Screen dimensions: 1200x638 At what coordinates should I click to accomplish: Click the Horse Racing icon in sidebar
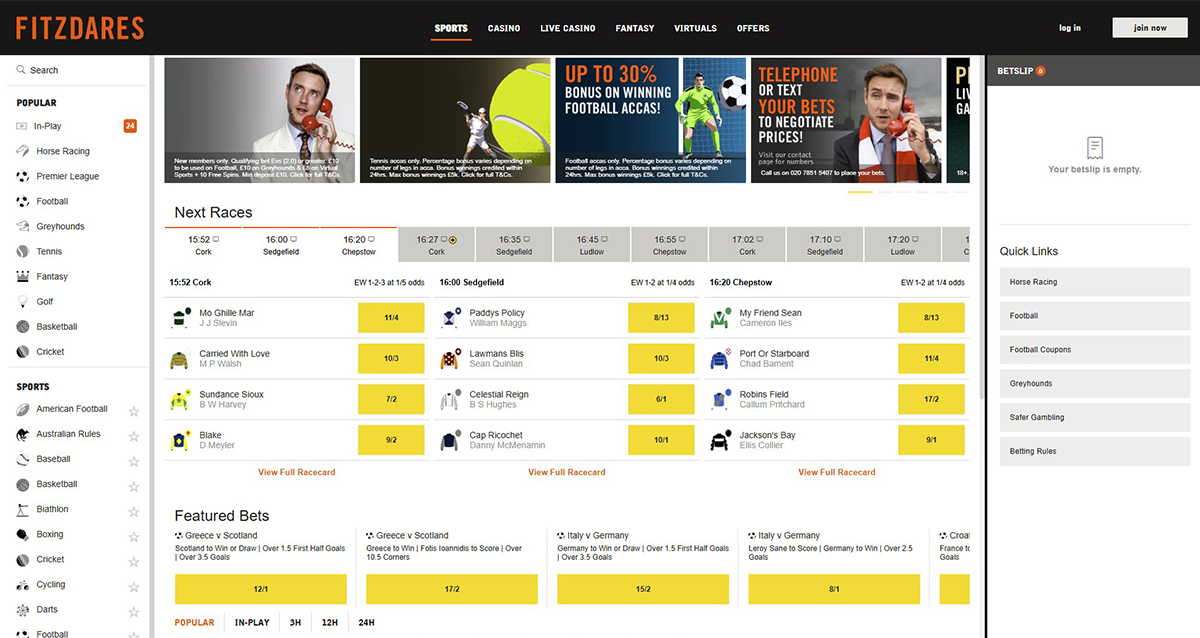(23, 151)
